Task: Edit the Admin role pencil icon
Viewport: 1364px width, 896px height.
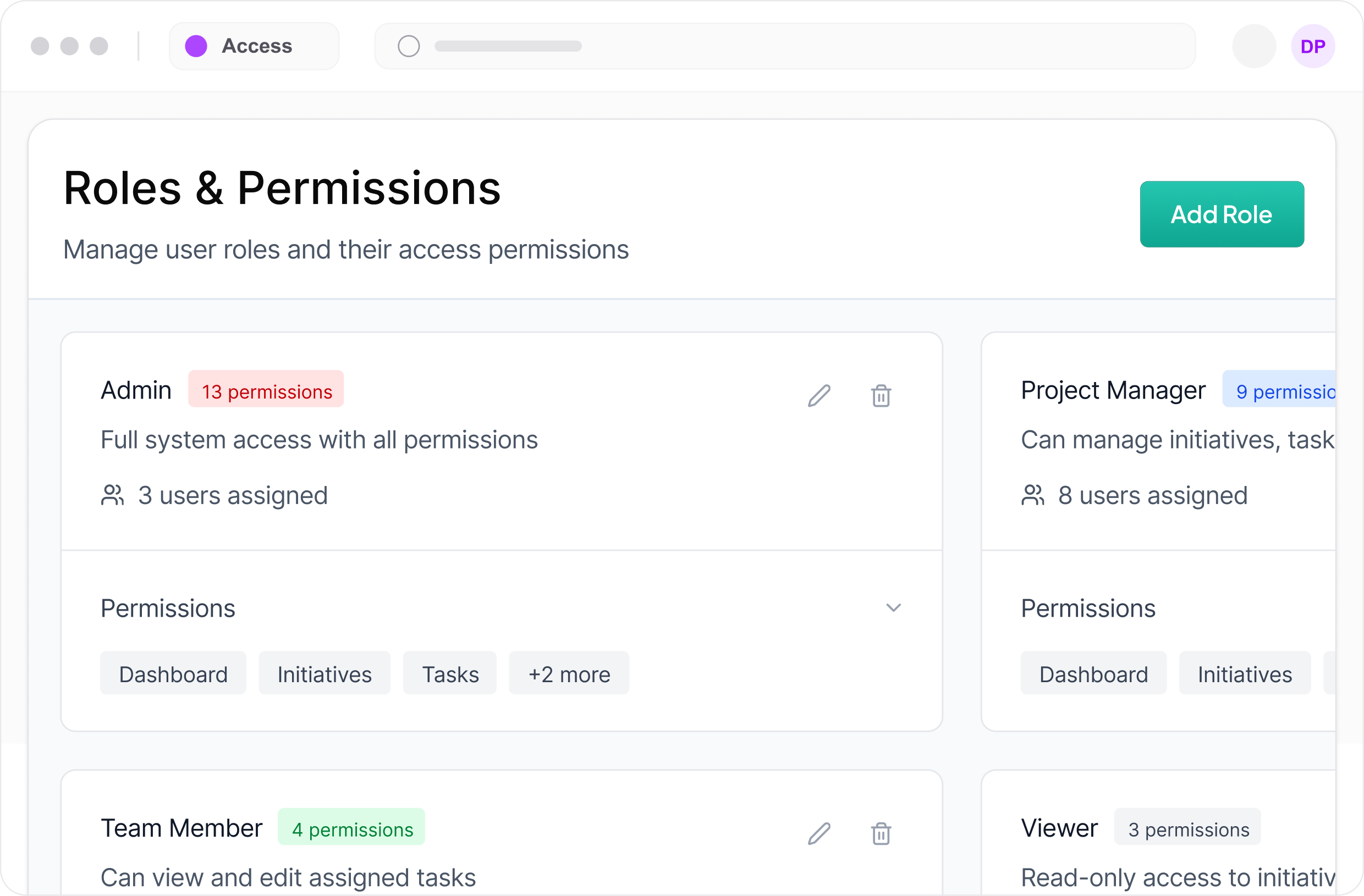Action: click(x=819, y=395)
